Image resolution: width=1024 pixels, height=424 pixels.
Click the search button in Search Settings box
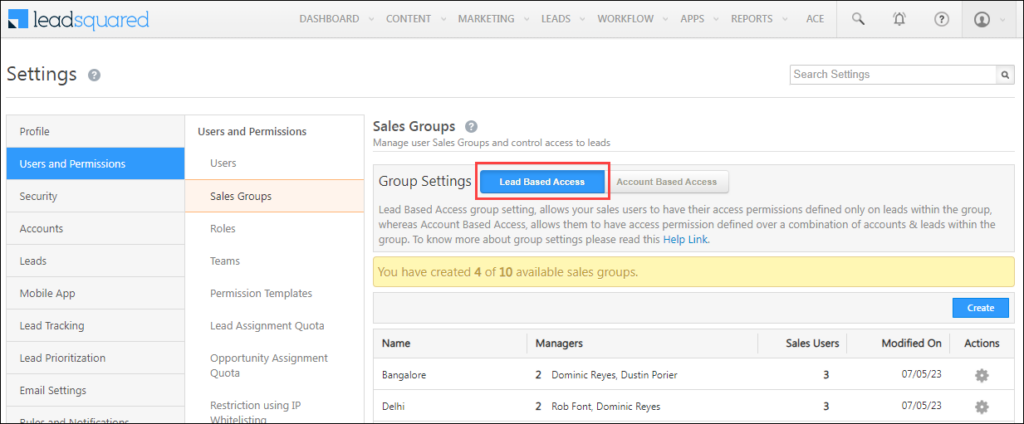[x=1005, y=74]
